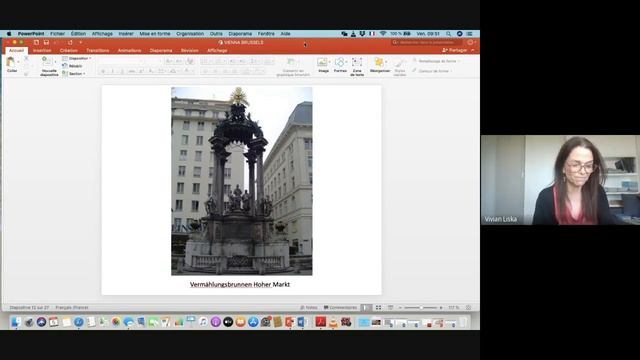Toggle the Commentaires pane in status bar
The width and height of the screenshot is (640, 360).
click(x=340, y=308)
